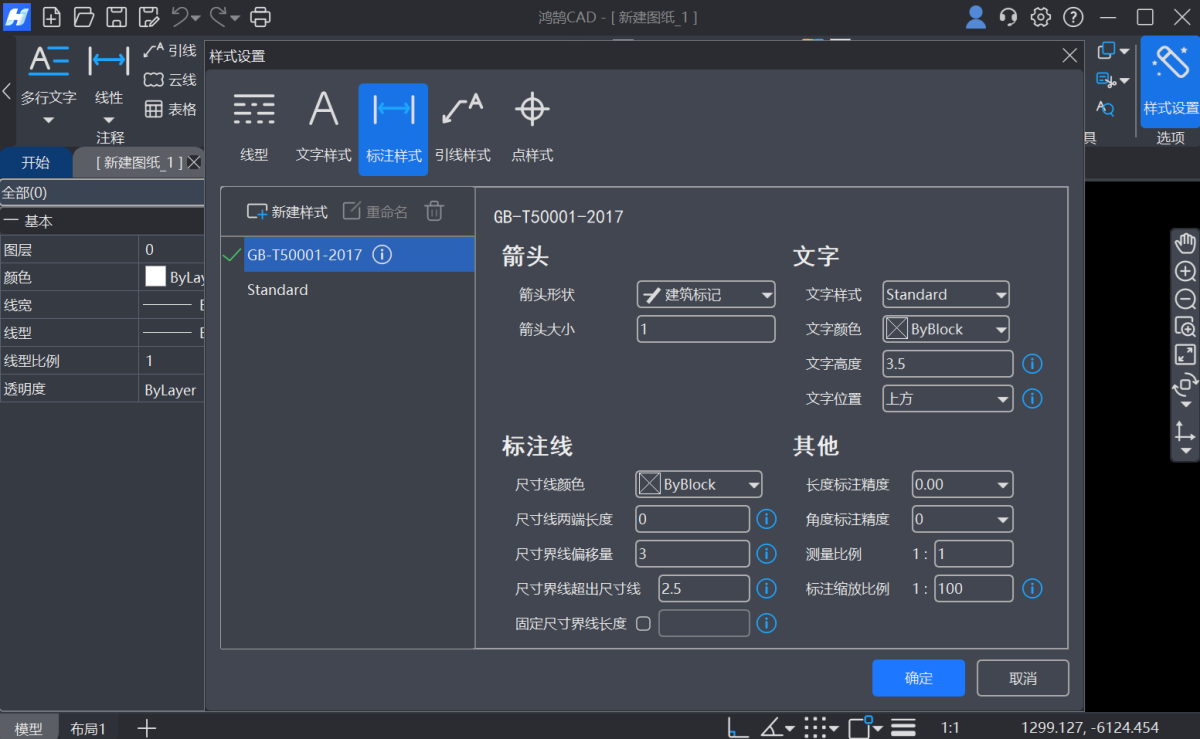Click the zoom-in icon on the right navigation bar
1200x739 pixels.
[x=1184, y=271]
